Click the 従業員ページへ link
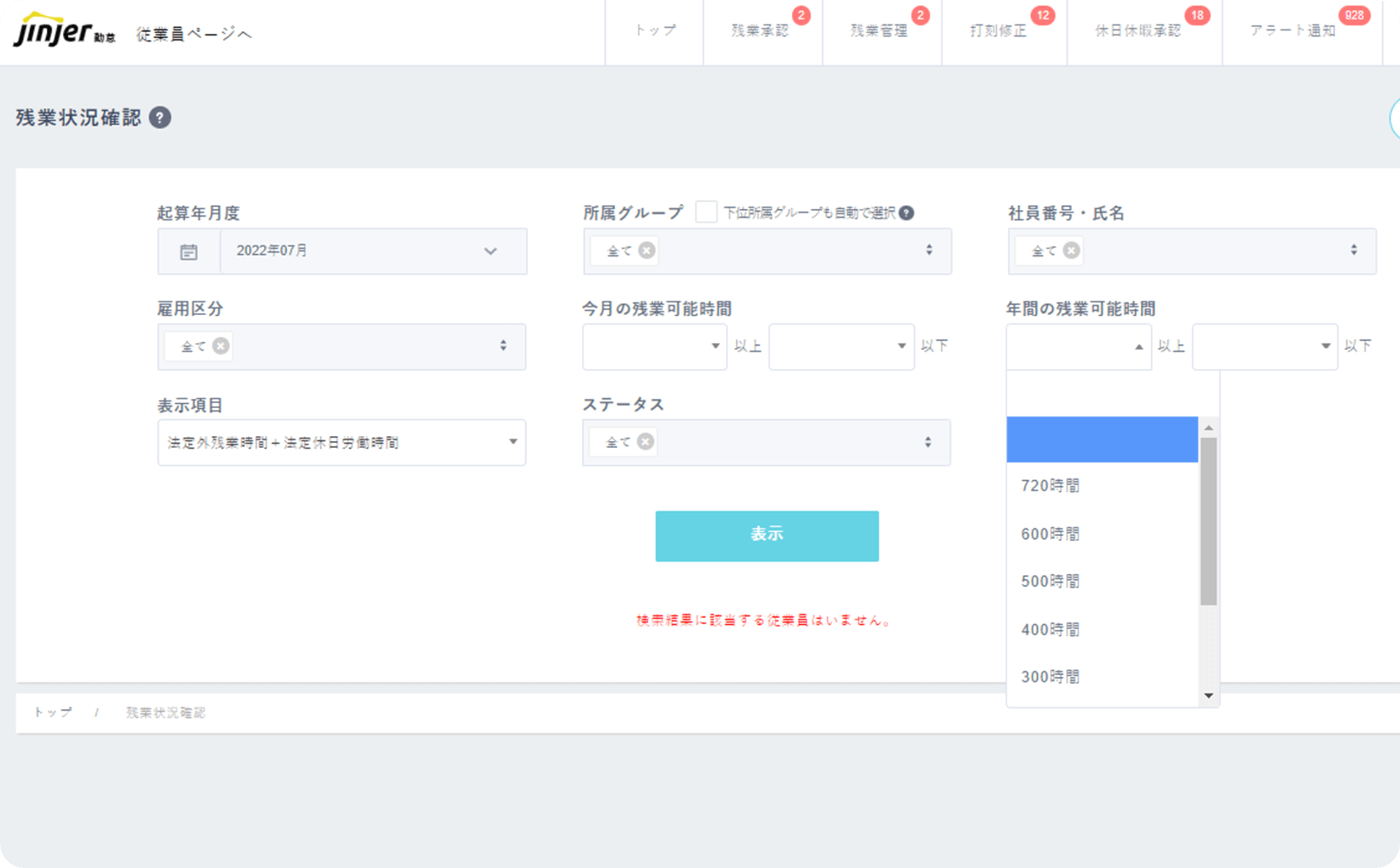The height and width of the screenshot is (868, 1400). (x=194, y=34)
